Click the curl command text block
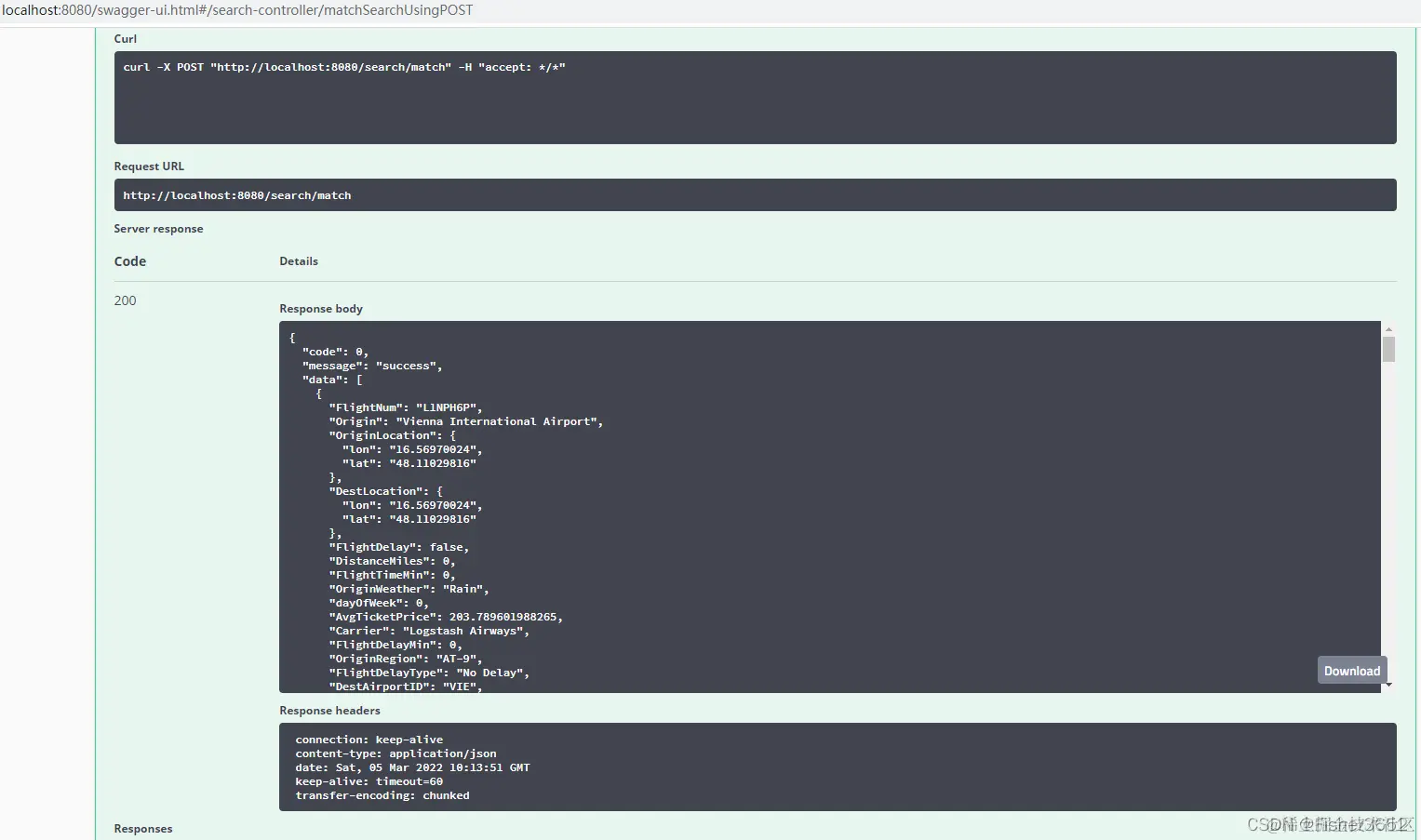This screenshot has height=840, width=1421. 755,98
